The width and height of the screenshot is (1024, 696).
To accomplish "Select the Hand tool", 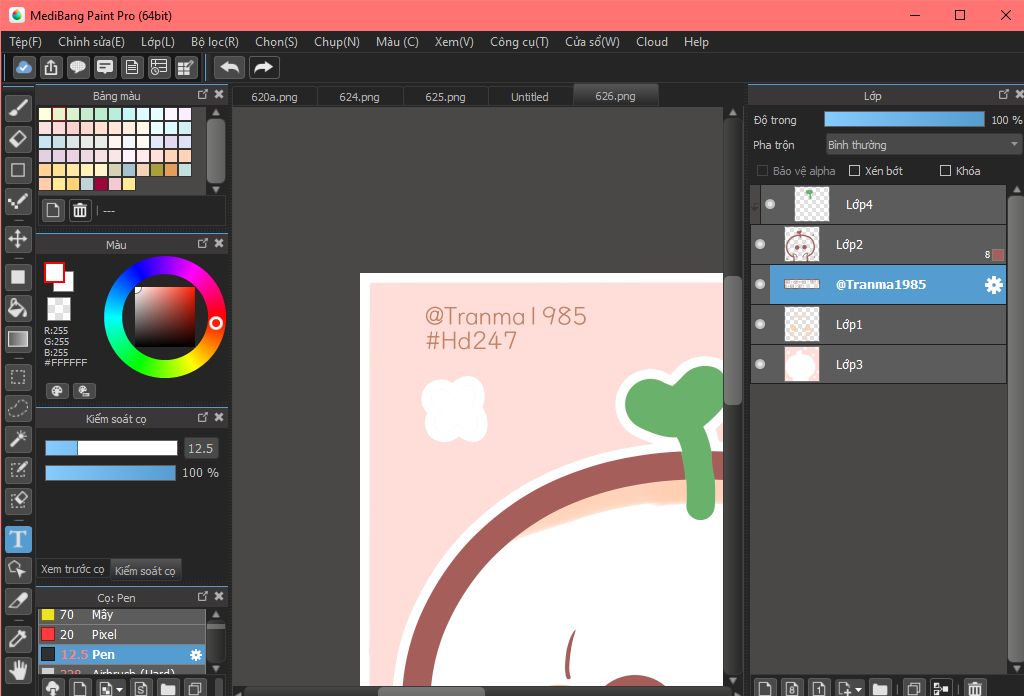I will pyautogui.click(x=18, y=670).
